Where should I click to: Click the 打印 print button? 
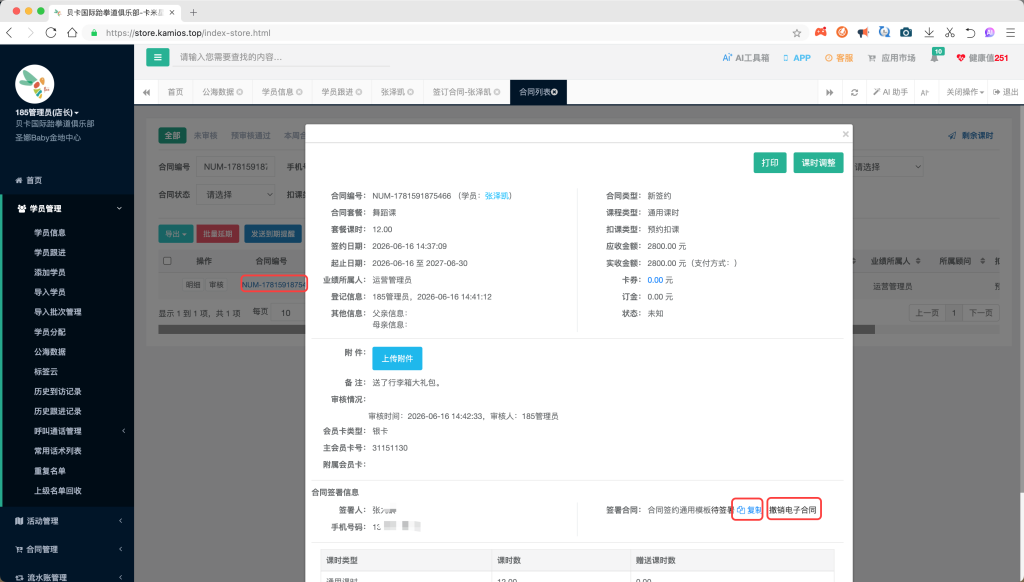click(x=770, y=163)
